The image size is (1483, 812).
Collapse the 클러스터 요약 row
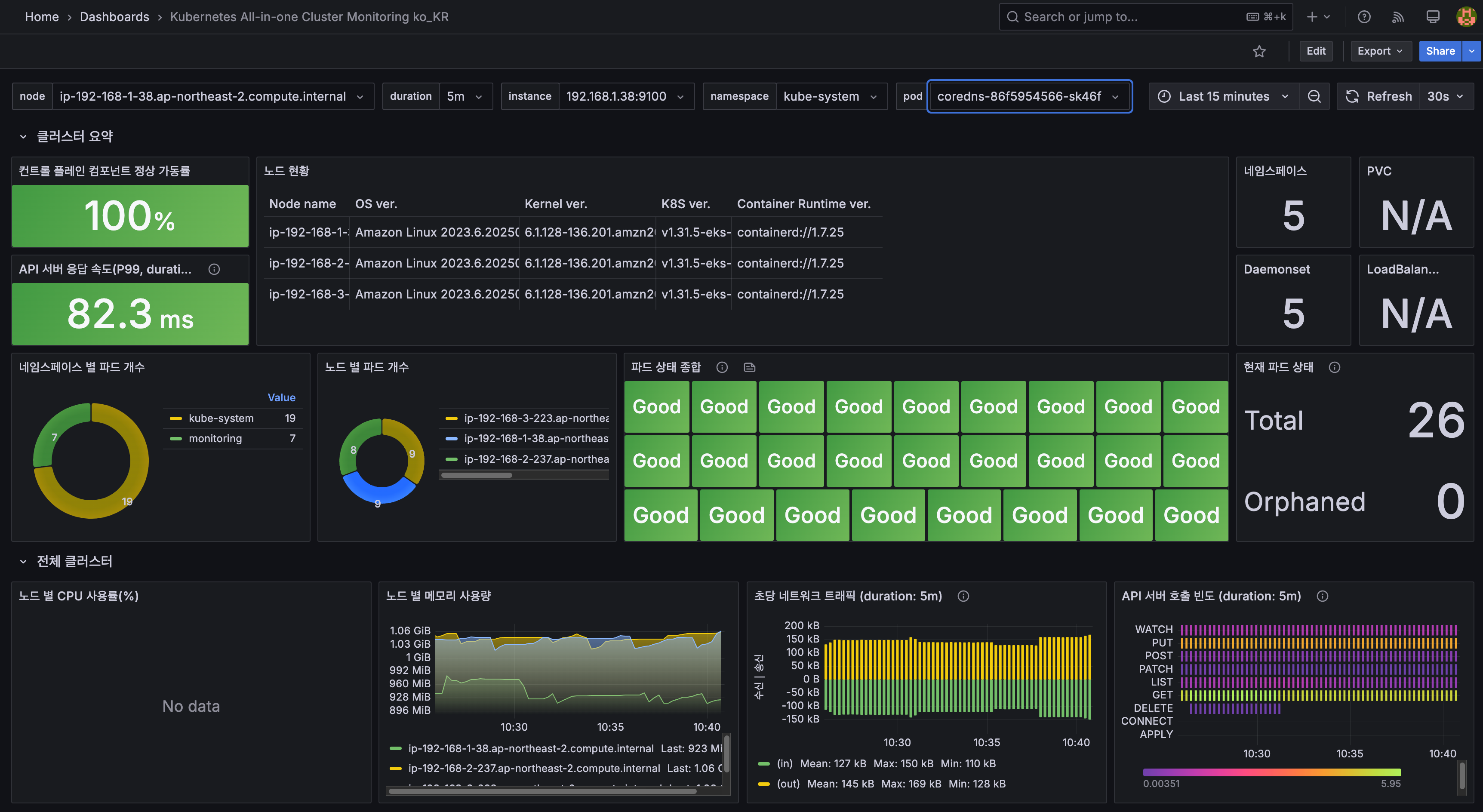point(23,136)
